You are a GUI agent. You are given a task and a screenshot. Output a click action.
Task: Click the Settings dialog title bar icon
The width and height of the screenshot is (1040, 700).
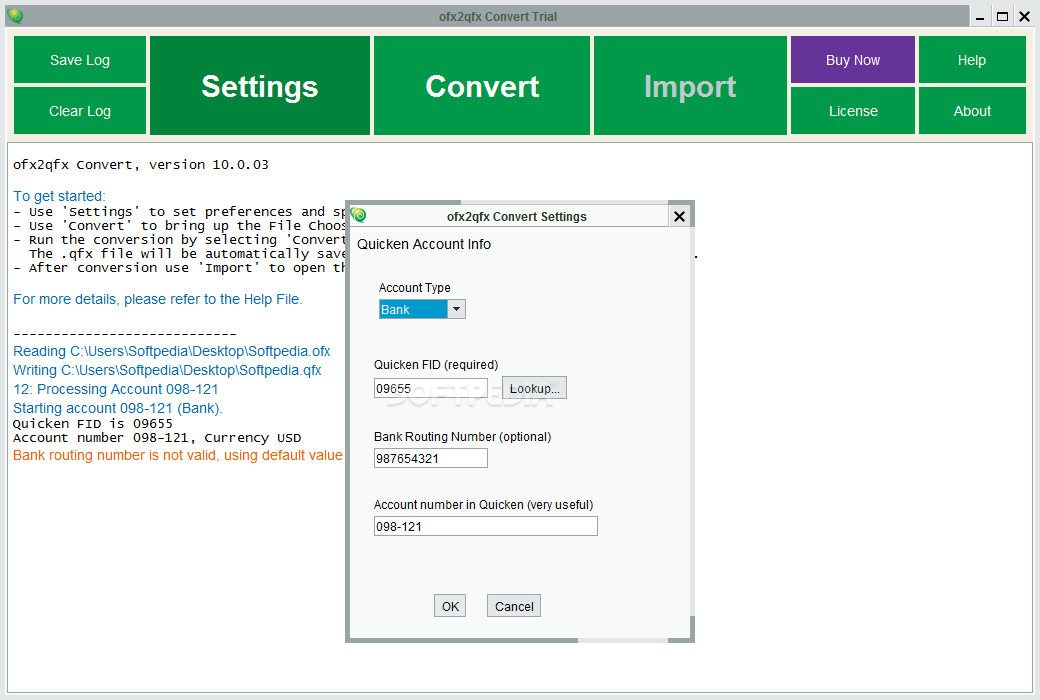click(x=359, y=214)
